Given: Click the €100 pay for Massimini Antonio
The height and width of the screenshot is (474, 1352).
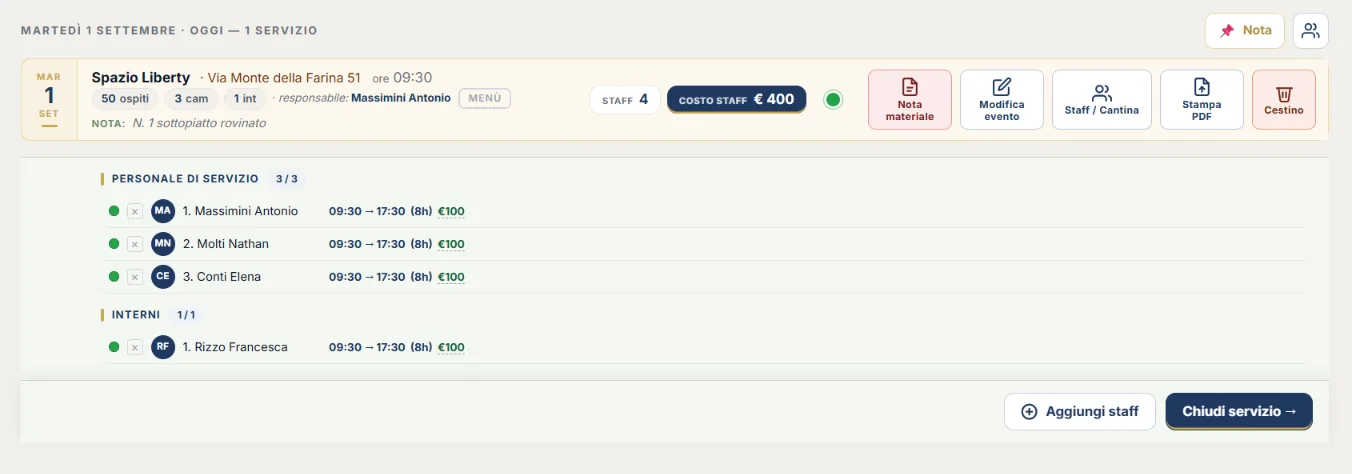Looking at the screenshot, I should point(451,211).
